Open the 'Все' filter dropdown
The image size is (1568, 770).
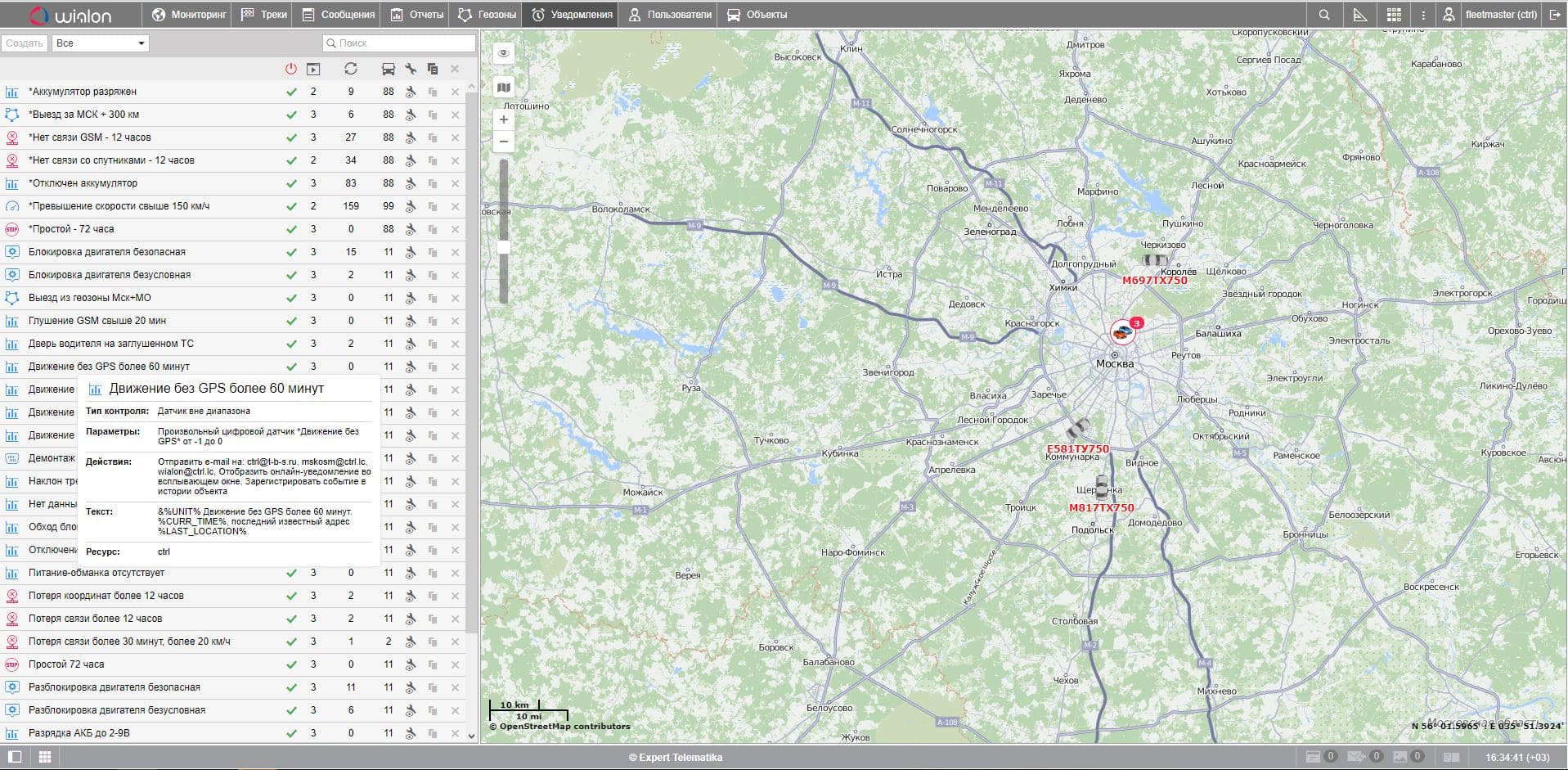101,43
